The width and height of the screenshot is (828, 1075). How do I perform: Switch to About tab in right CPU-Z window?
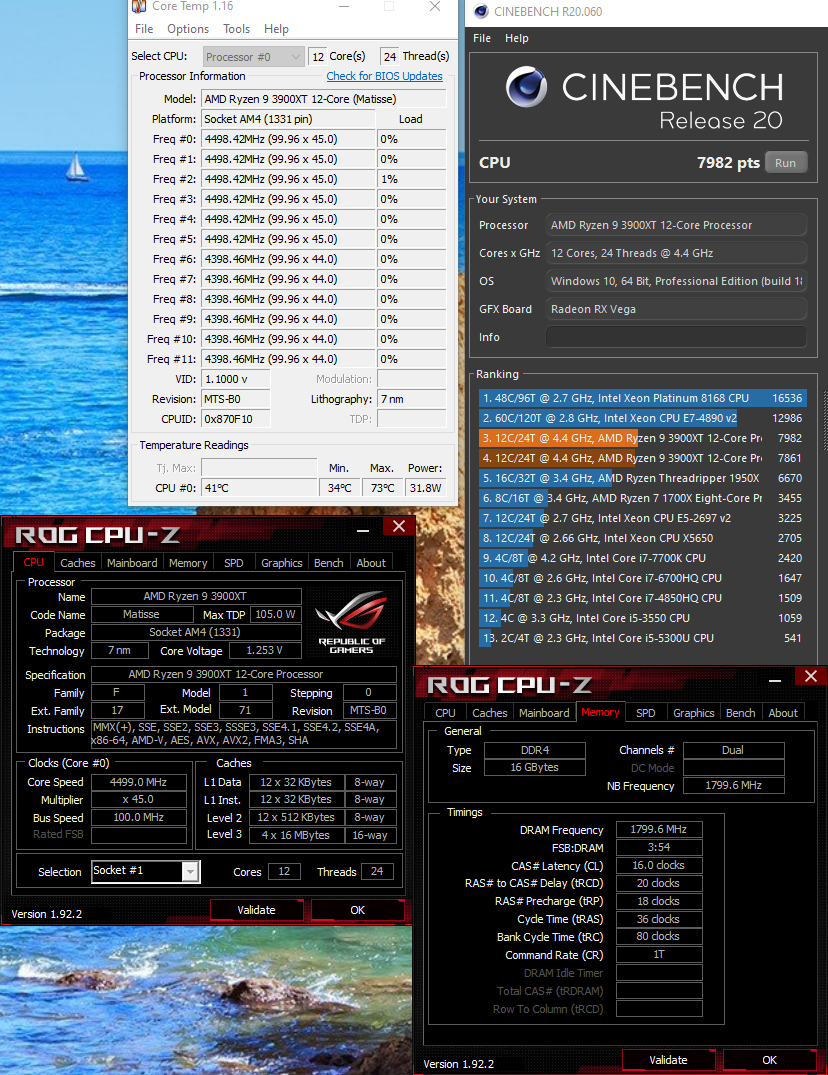[x=783, y=713]
